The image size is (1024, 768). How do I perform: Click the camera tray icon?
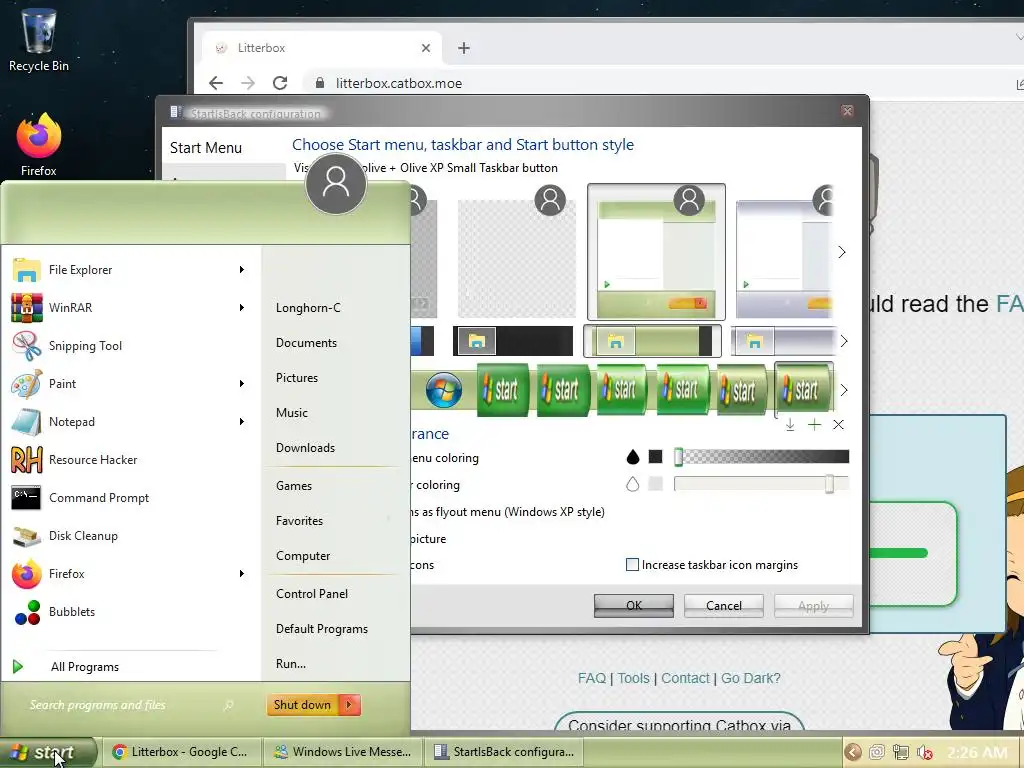tap(876, 752)
